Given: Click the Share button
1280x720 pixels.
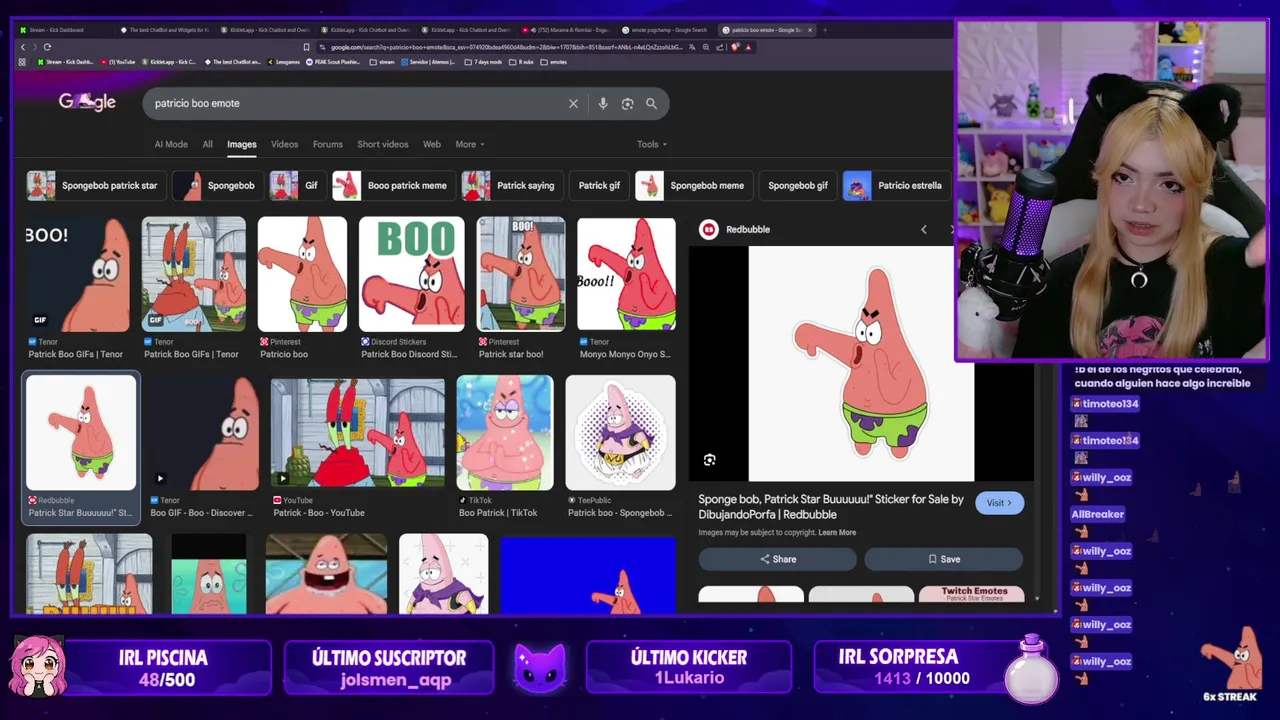Looking at the screenshot, I should (777, 559).
